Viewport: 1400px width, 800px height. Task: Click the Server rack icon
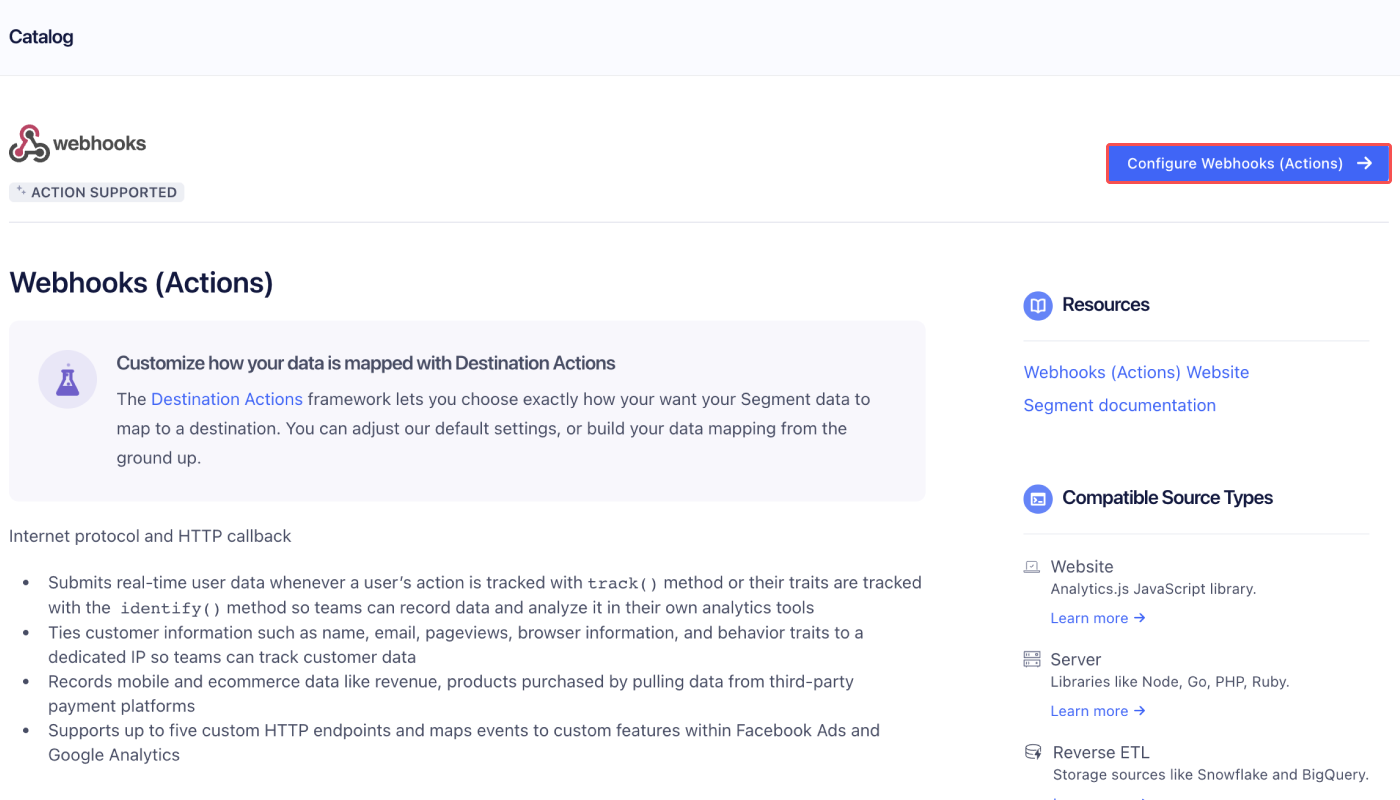pos(1032,659)
